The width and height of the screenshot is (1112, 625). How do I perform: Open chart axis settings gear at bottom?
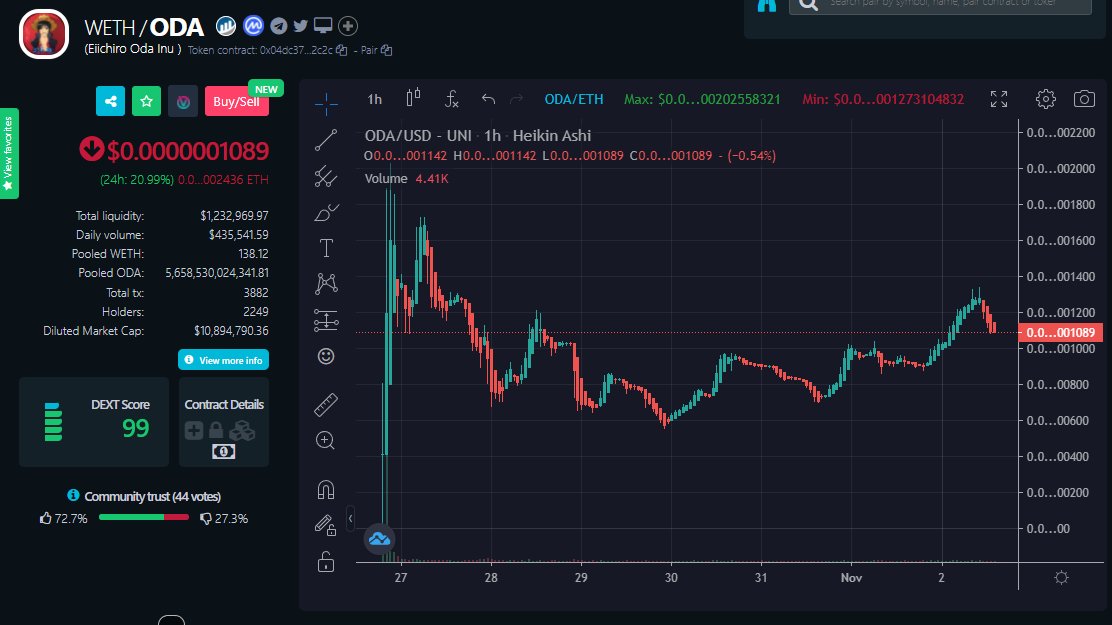[x=1062, y=577]
